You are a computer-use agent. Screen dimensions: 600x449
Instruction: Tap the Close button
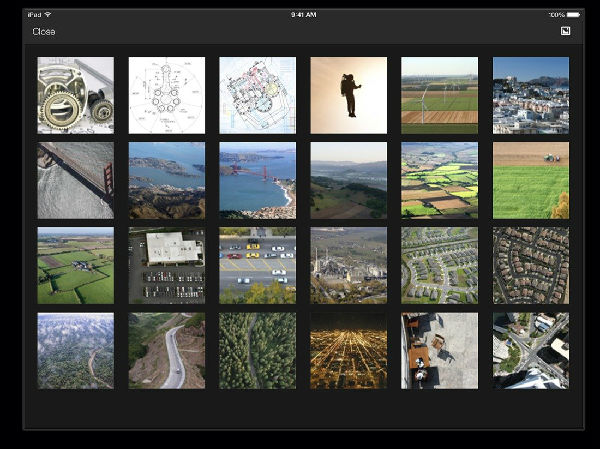coord(44,32)
